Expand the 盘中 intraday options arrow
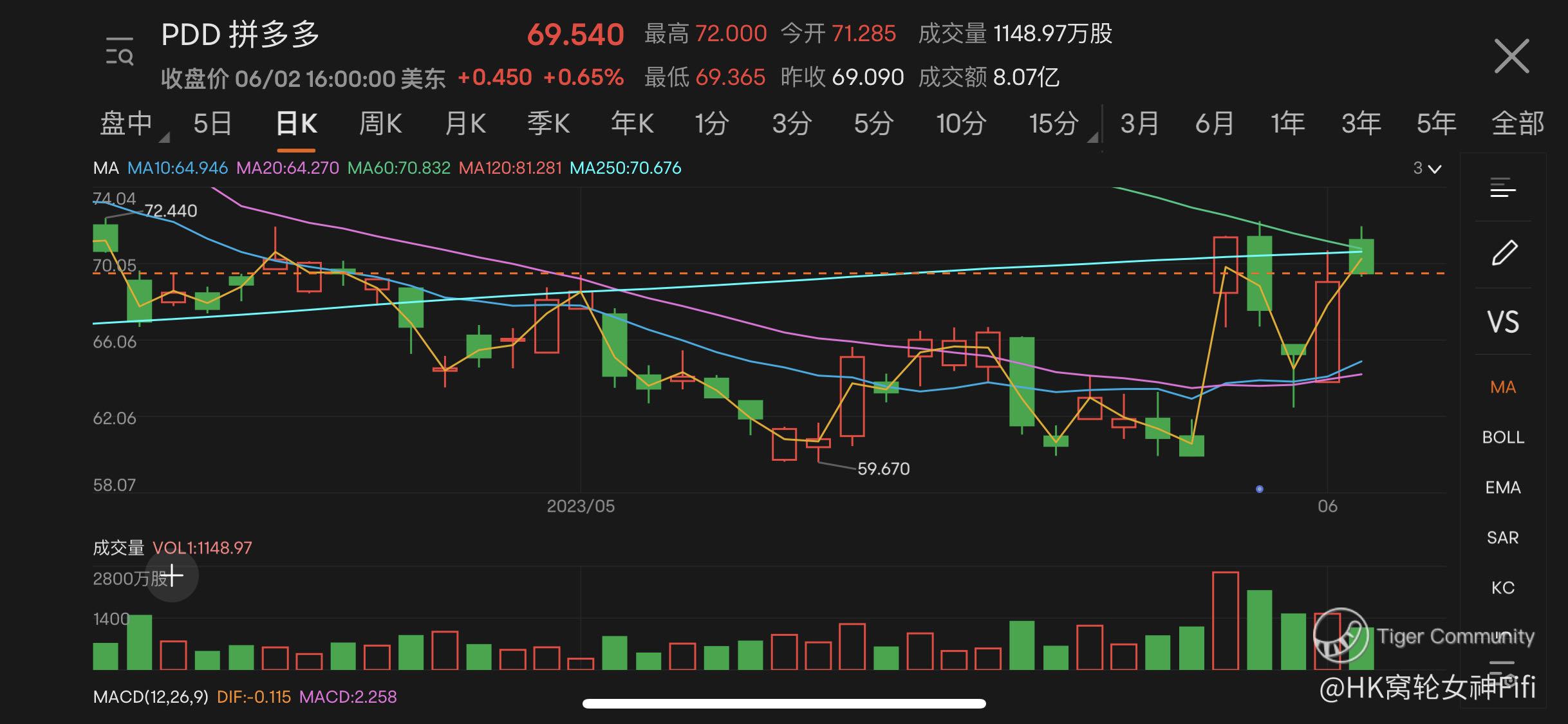Screen dimensions: 1568x724 (164, 137)
